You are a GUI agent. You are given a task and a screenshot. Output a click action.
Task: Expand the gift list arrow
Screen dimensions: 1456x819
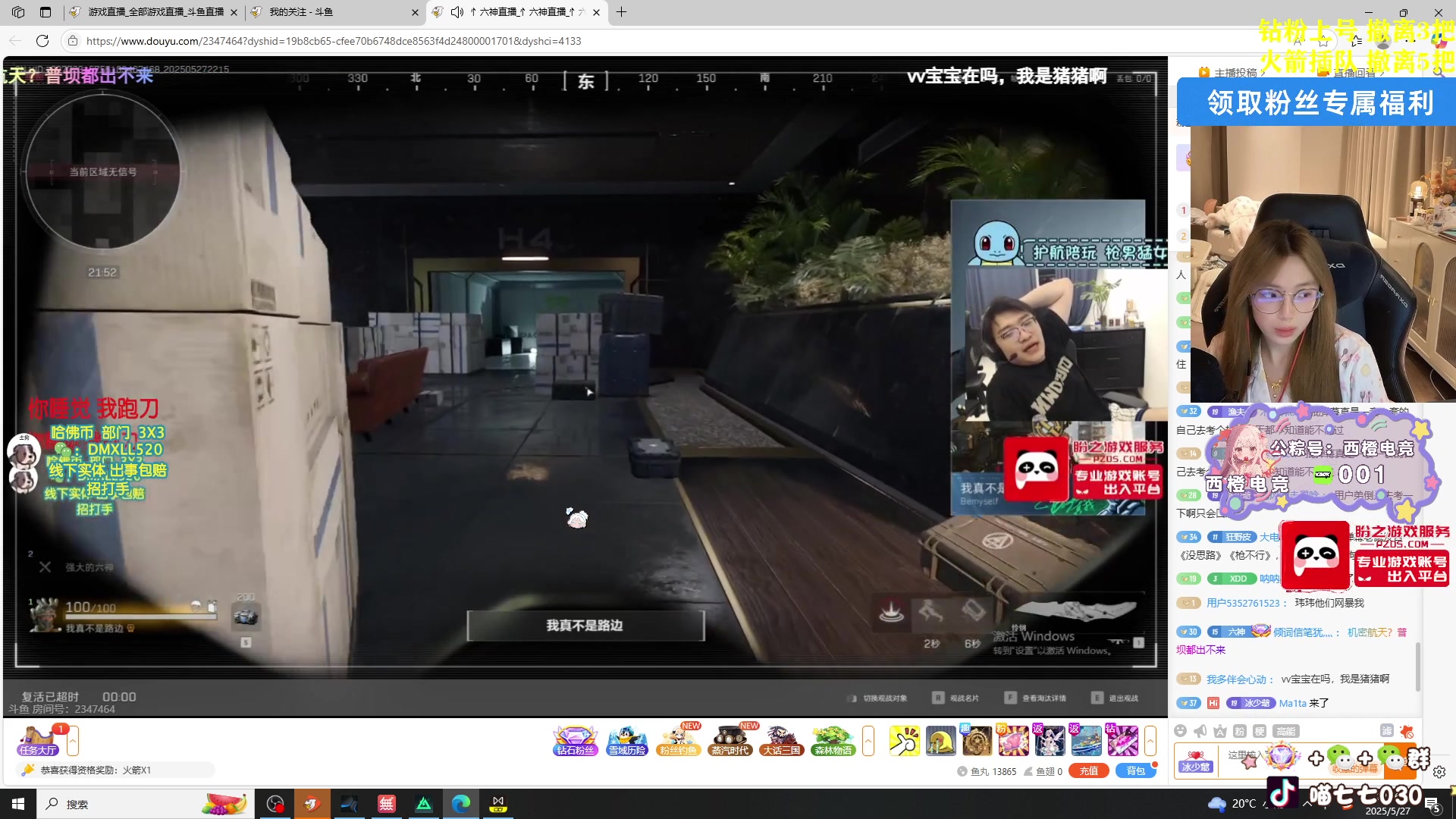click(1150, 740)
